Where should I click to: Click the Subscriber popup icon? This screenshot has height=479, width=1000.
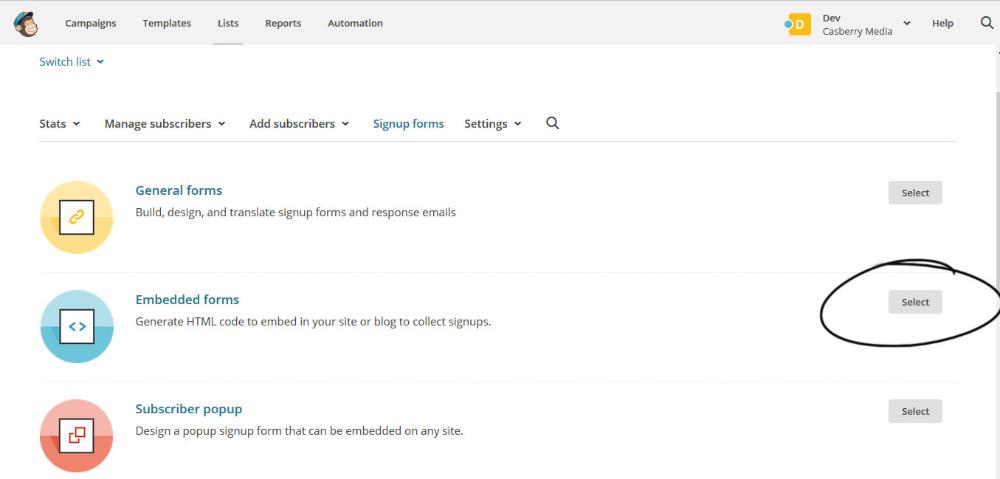point(77,436)
